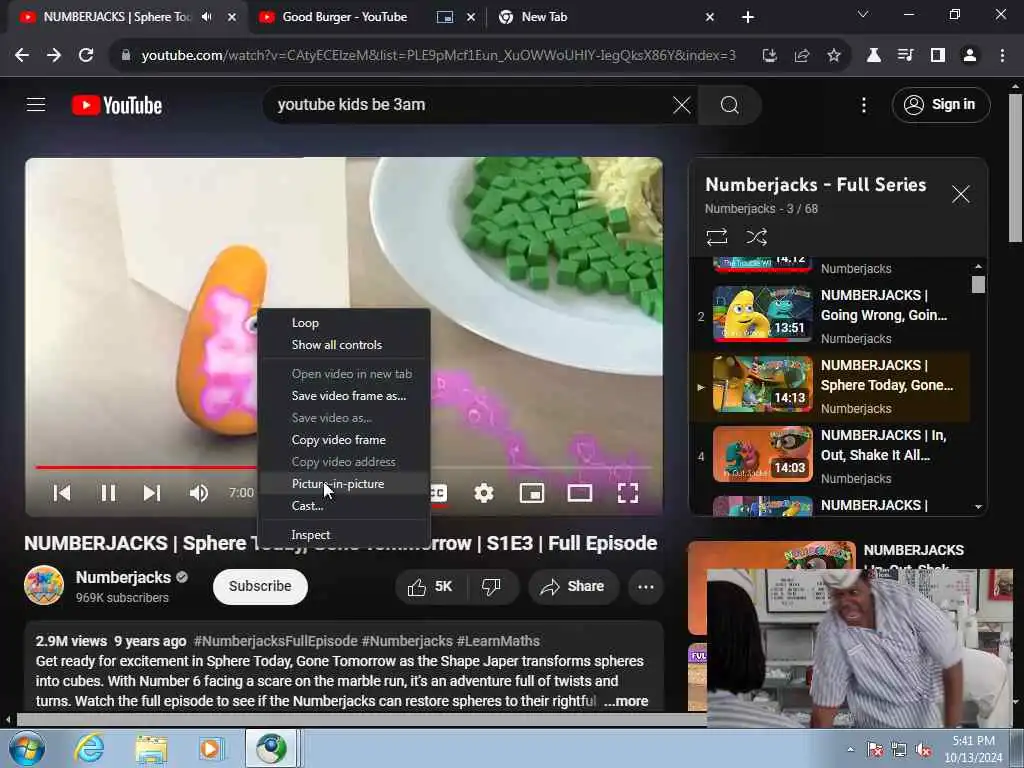The image size is (1024, 768).
Task: Open the Numberjacks channel avatar
Action: coord(44,586)
